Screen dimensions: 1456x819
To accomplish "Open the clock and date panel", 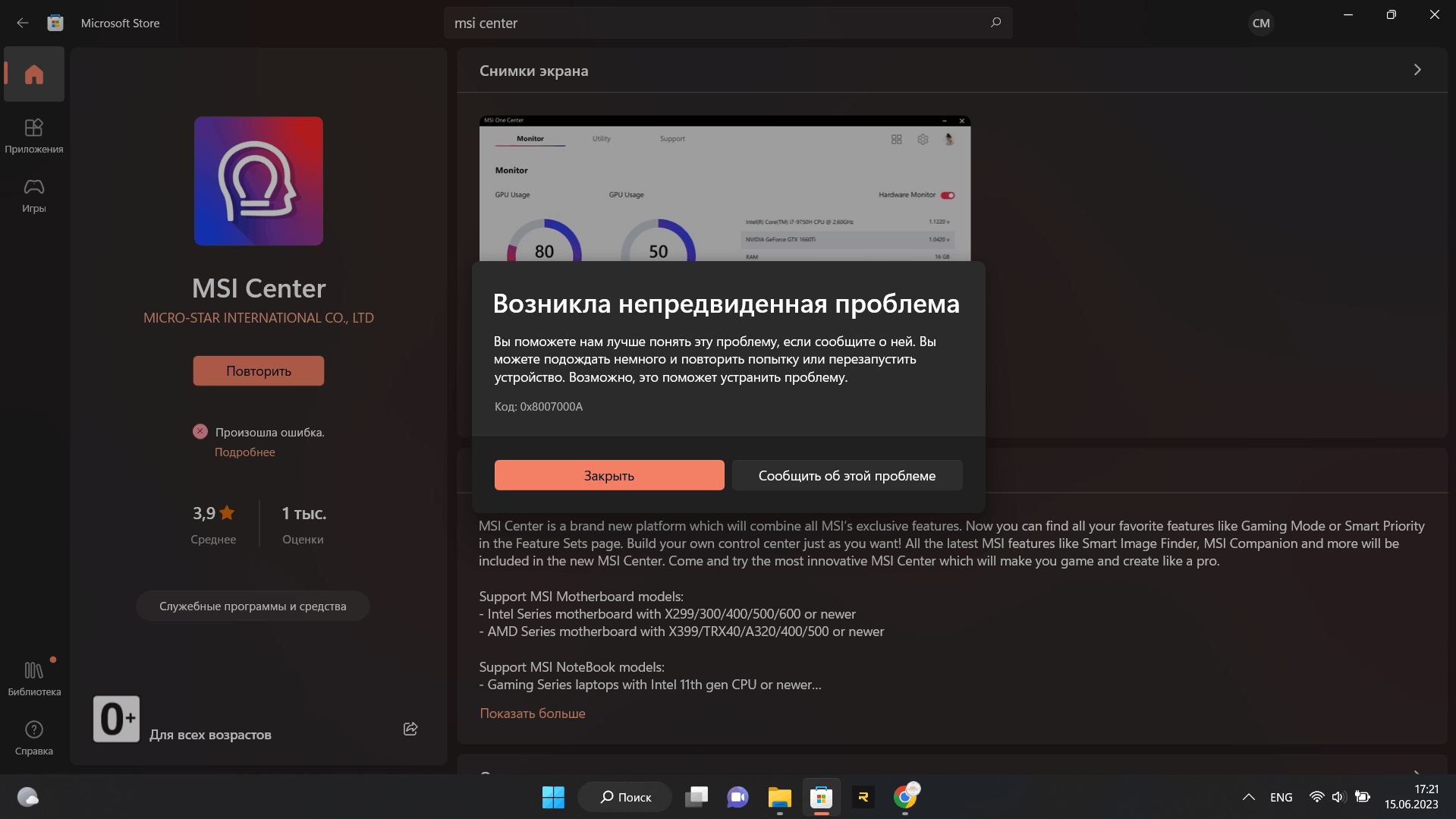I will pos(1411,797).
